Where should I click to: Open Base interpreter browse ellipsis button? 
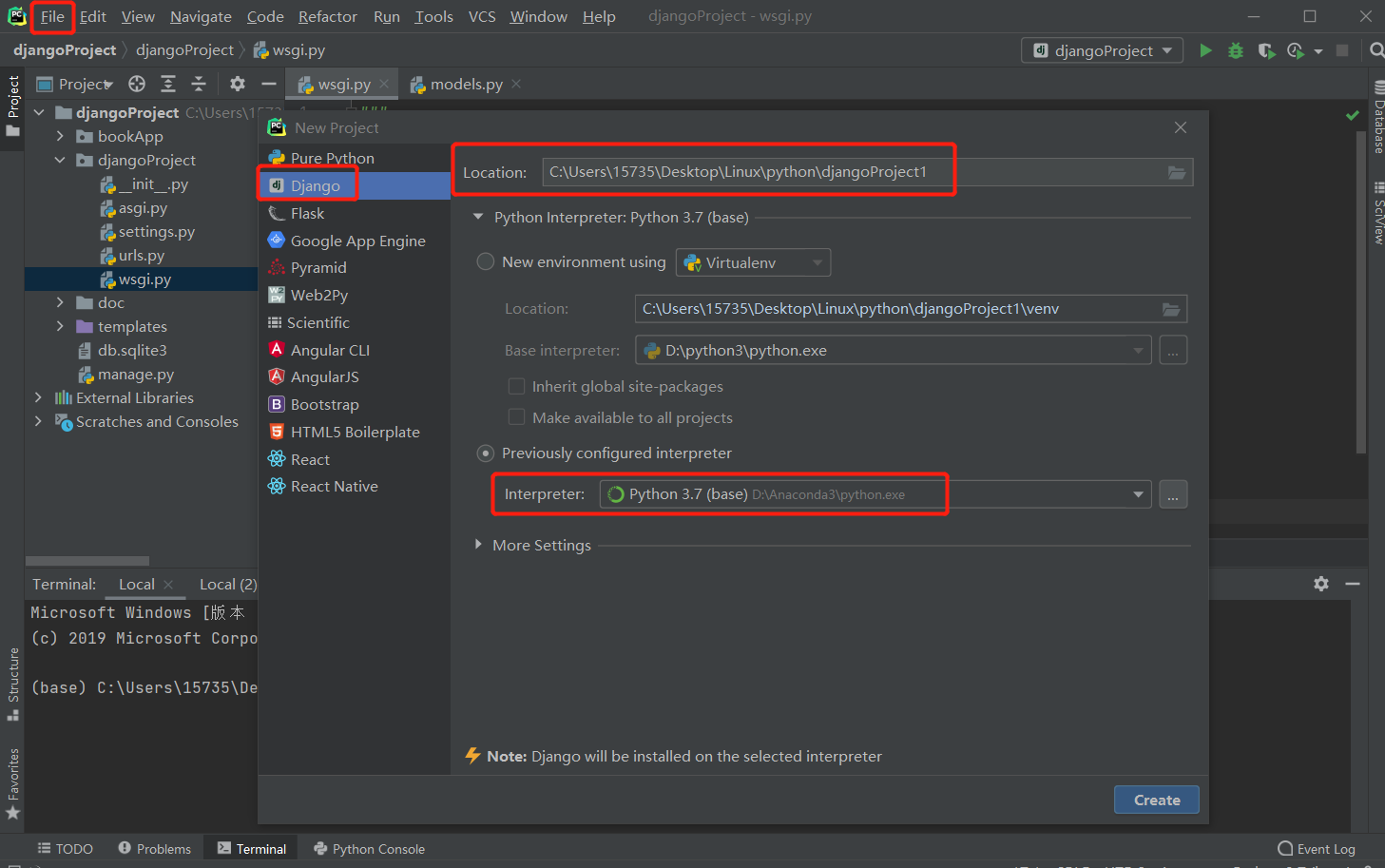1173,351
